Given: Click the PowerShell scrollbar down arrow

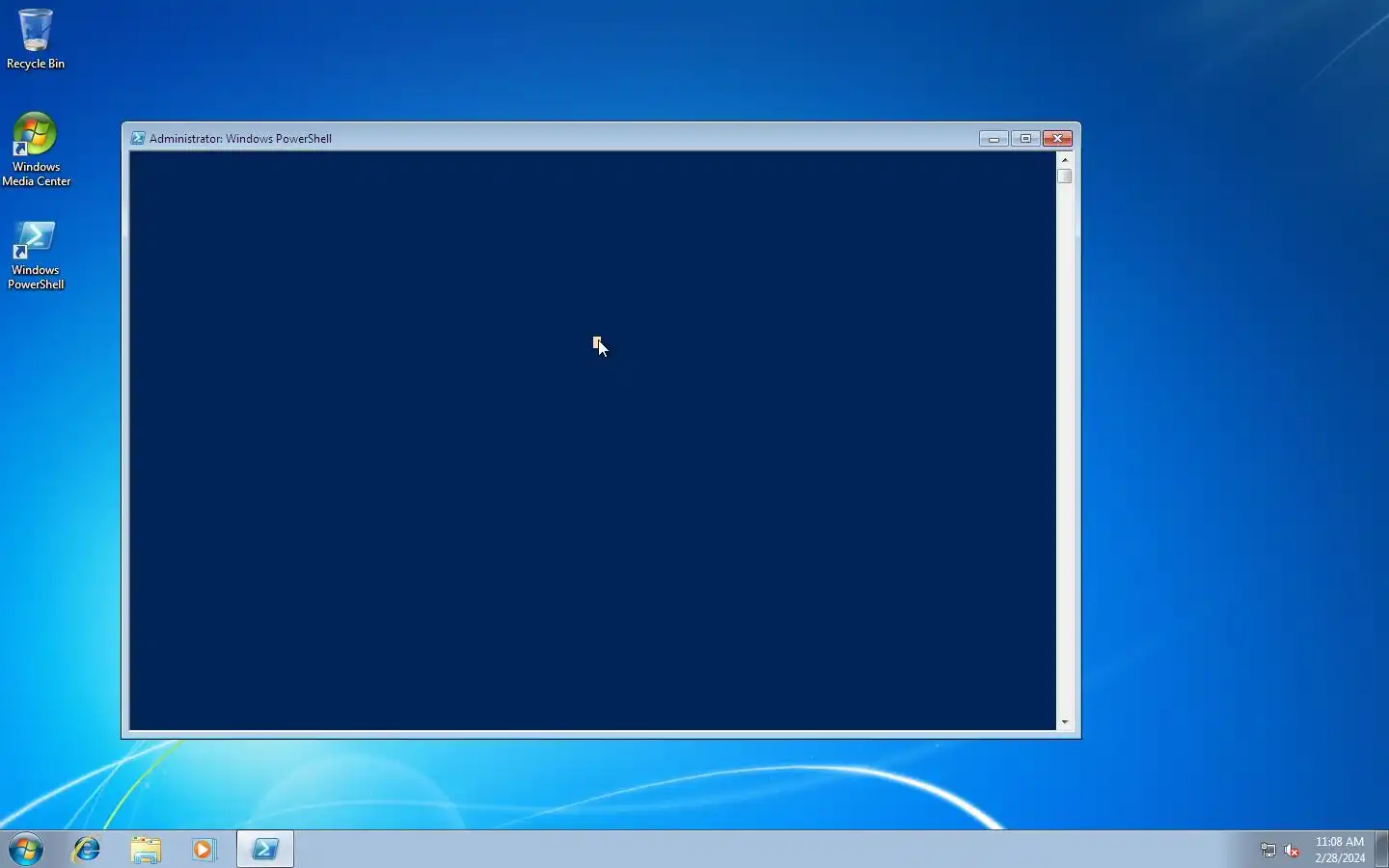Looking at the screenshot, I should coord(1065,721).
